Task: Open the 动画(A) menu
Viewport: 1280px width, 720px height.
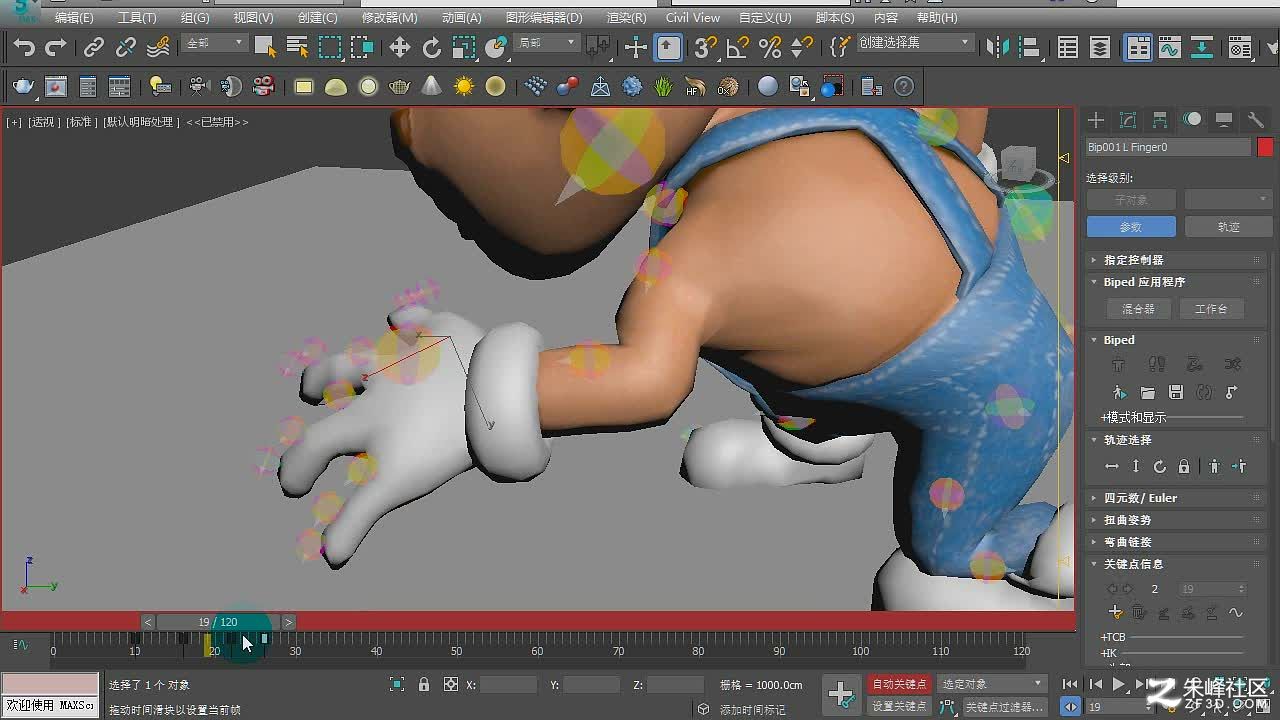Action: tap(461, 18)
